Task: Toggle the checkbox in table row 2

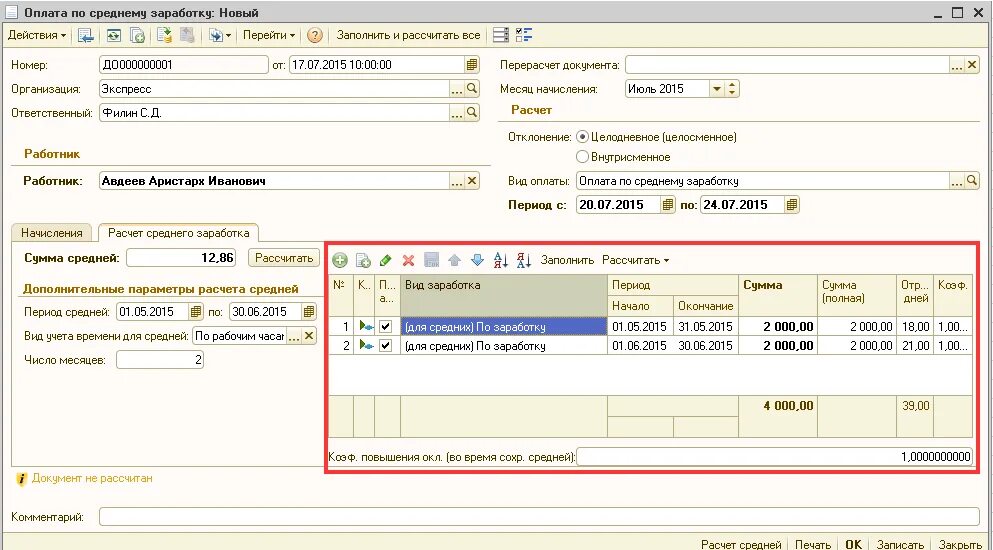Action: click(386, 346)
